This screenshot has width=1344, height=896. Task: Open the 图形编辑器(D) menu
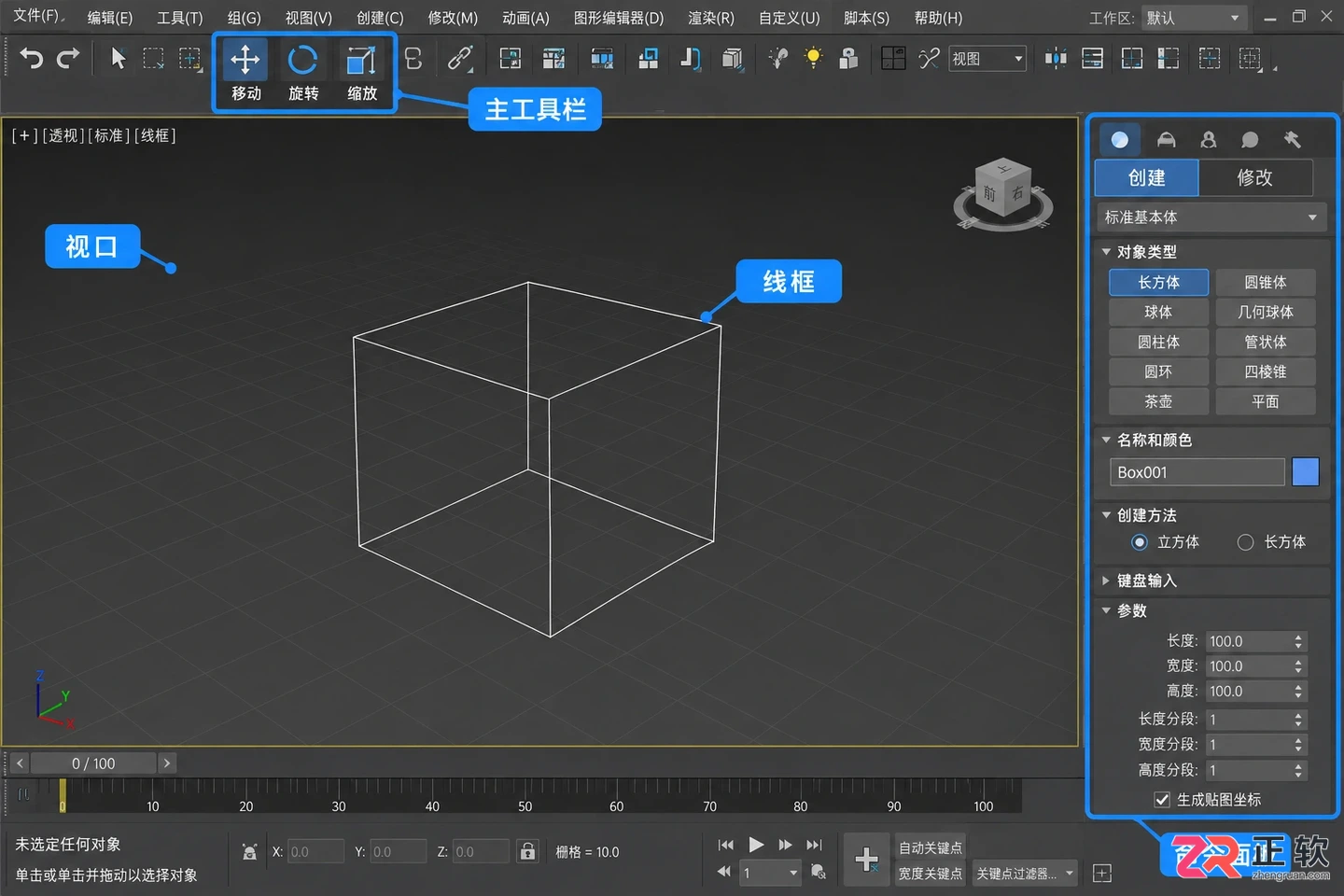[x=618, y=18]
